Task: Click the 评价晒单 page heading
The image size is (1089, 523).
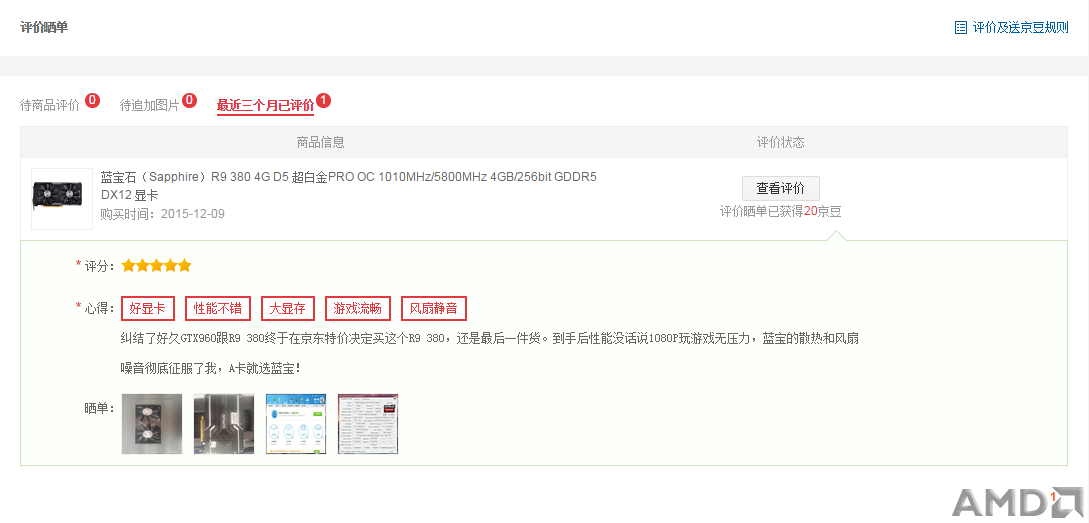Action: pyautogui.click(x=44, y=28)
